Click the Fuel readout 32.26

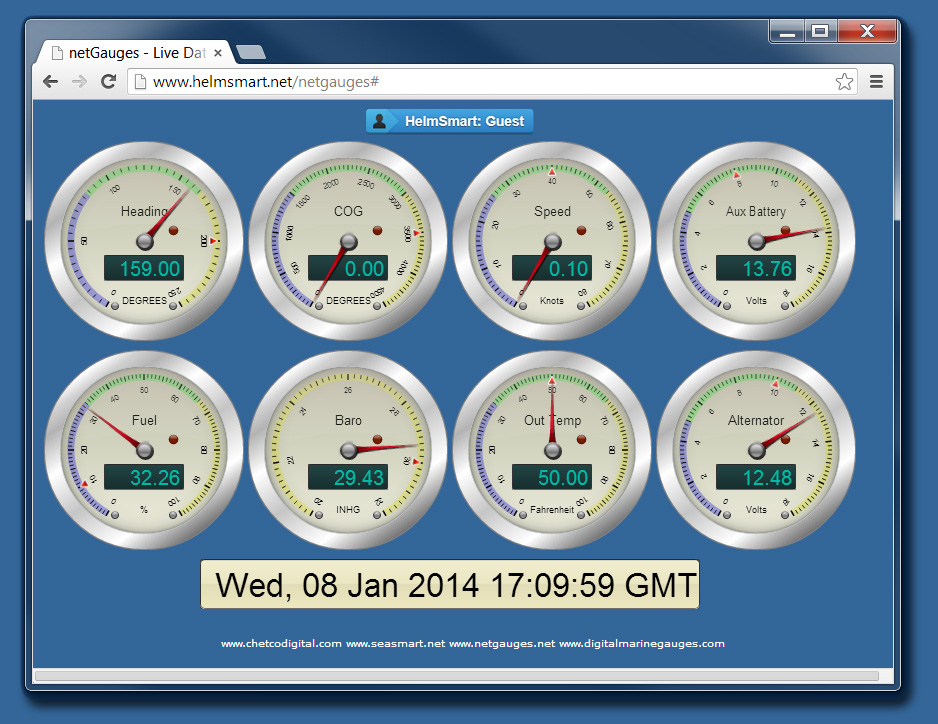click(144, 477)
